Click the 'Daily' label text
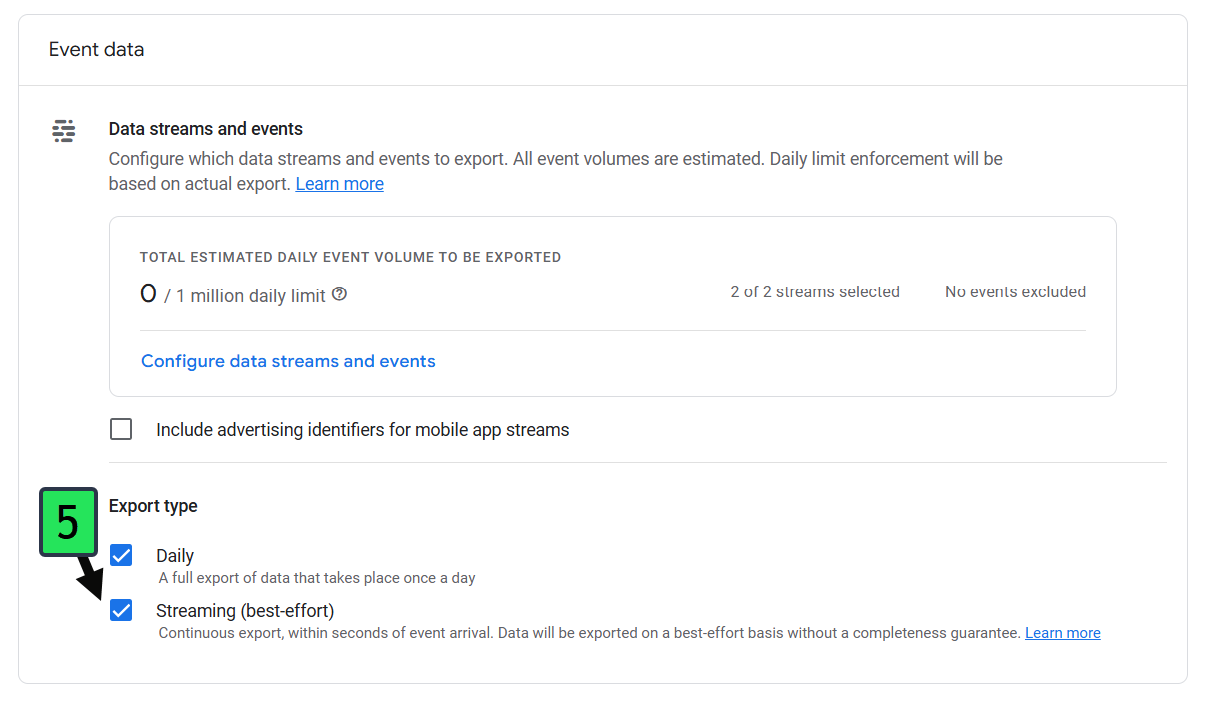Viewport: 1207px width, 701px height. [175, 556]
